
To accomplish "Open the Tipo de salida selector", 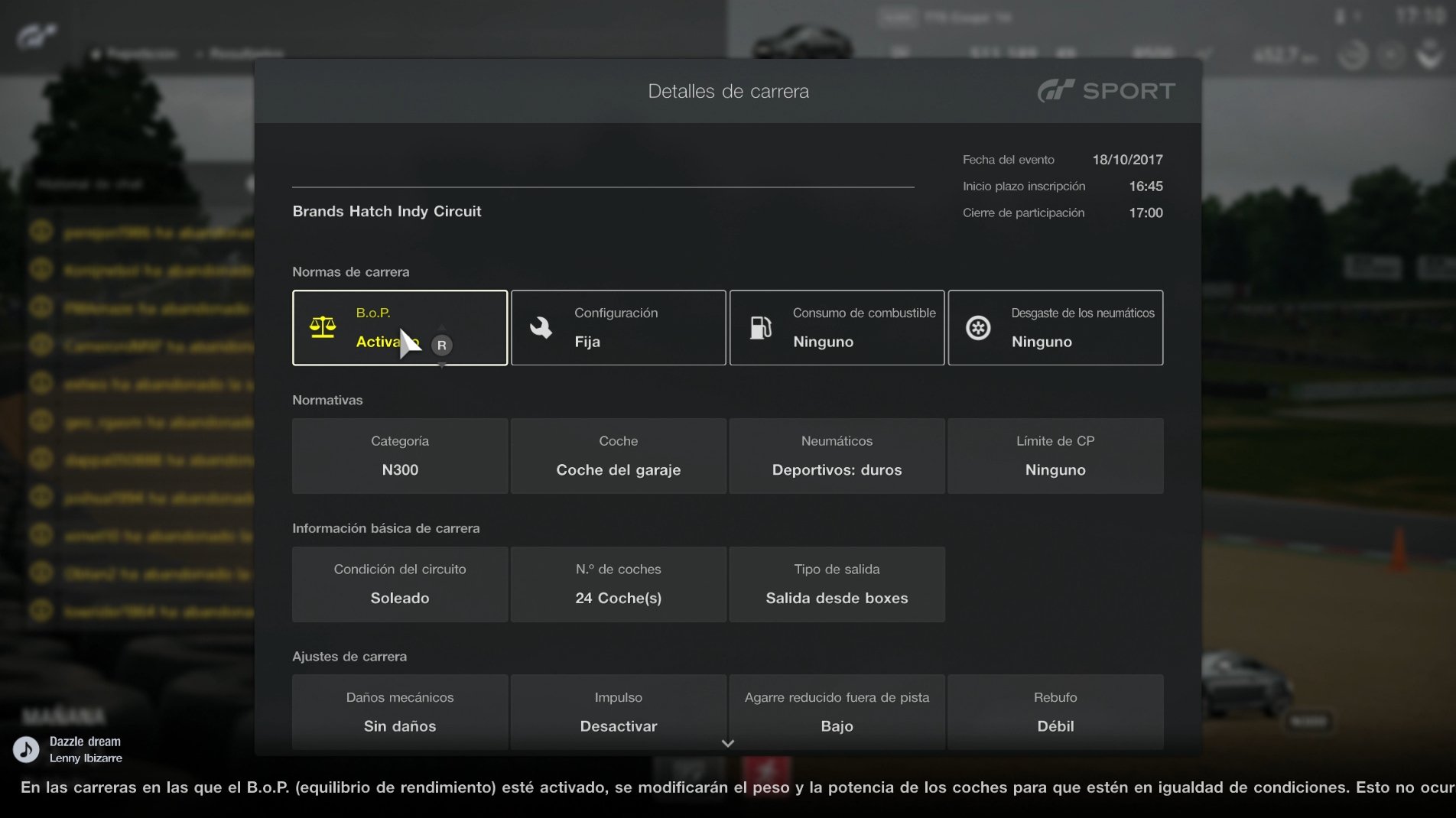I will (837, 584).
